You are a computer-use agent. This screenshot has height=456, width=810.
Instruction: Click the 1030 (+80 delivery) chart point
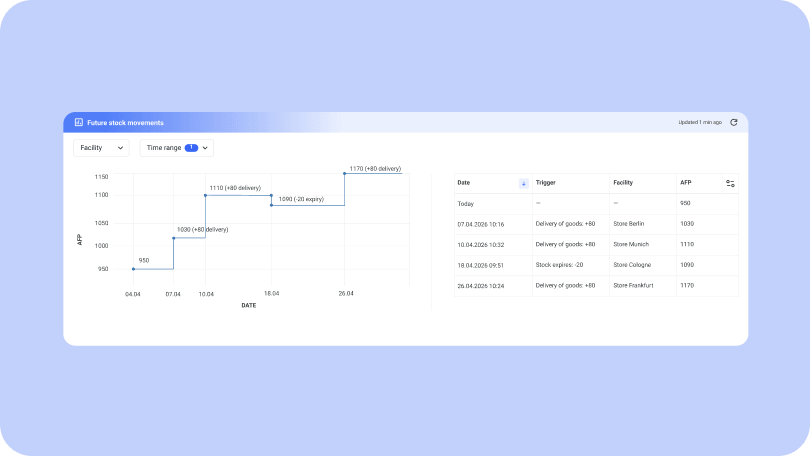174,238
